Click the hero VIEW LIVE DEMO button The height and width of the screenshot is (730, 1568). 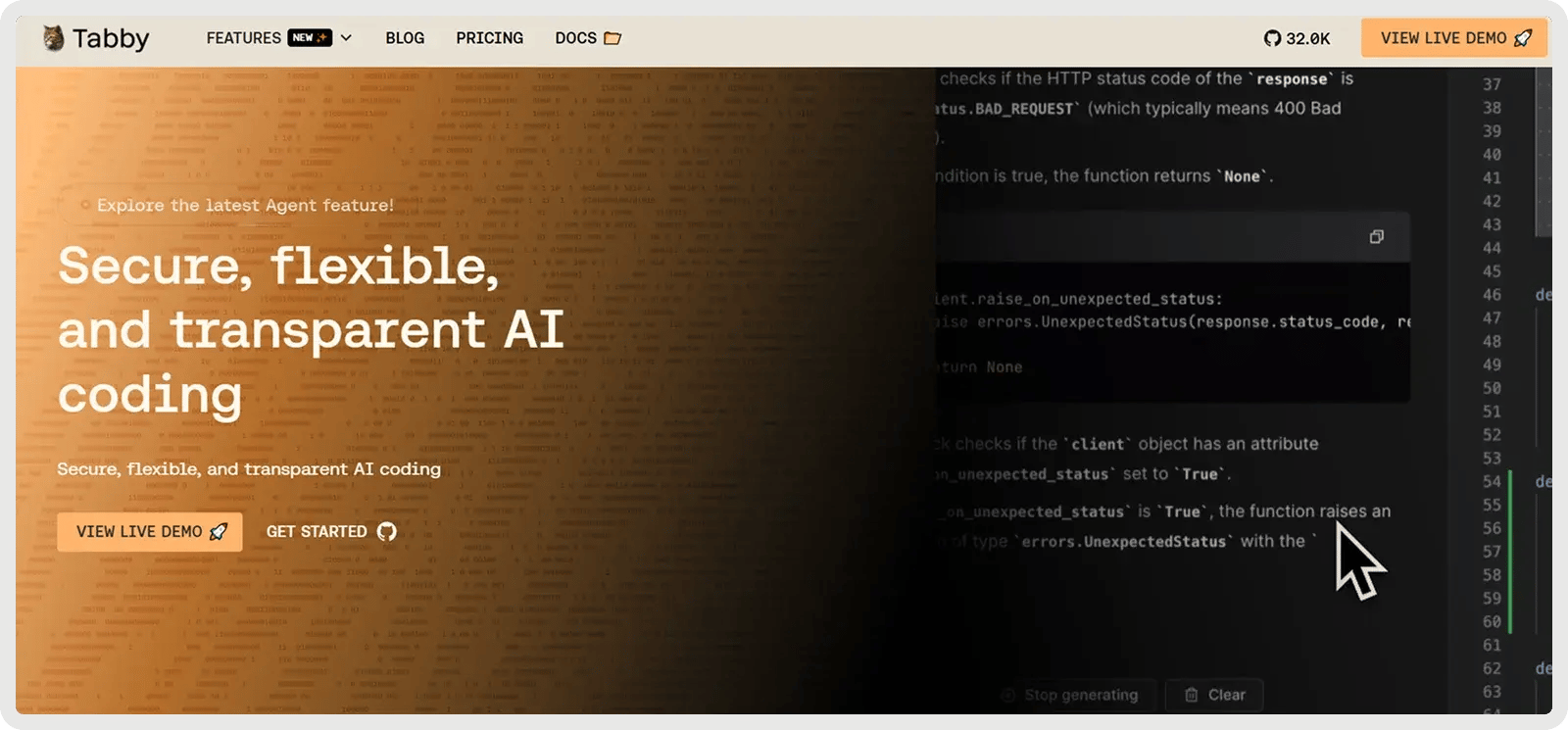150,531
